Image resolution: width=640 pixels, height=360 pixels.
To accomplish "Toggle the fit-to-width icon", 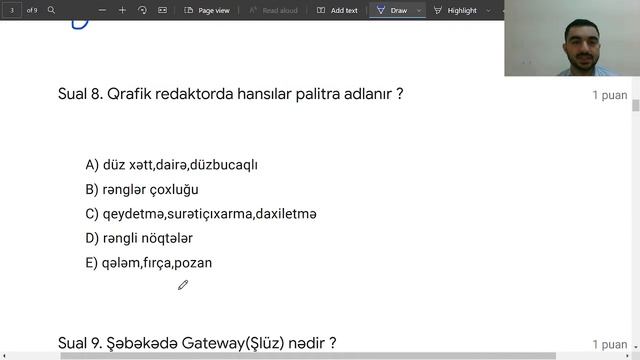I will pos(162,10).
